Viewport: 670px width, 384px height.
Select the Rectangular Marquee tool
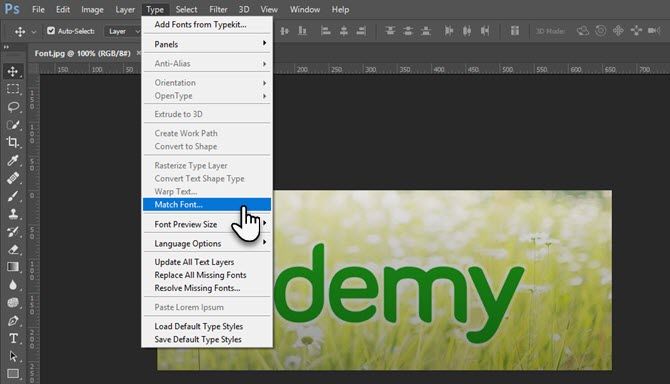tap(13, 89)
